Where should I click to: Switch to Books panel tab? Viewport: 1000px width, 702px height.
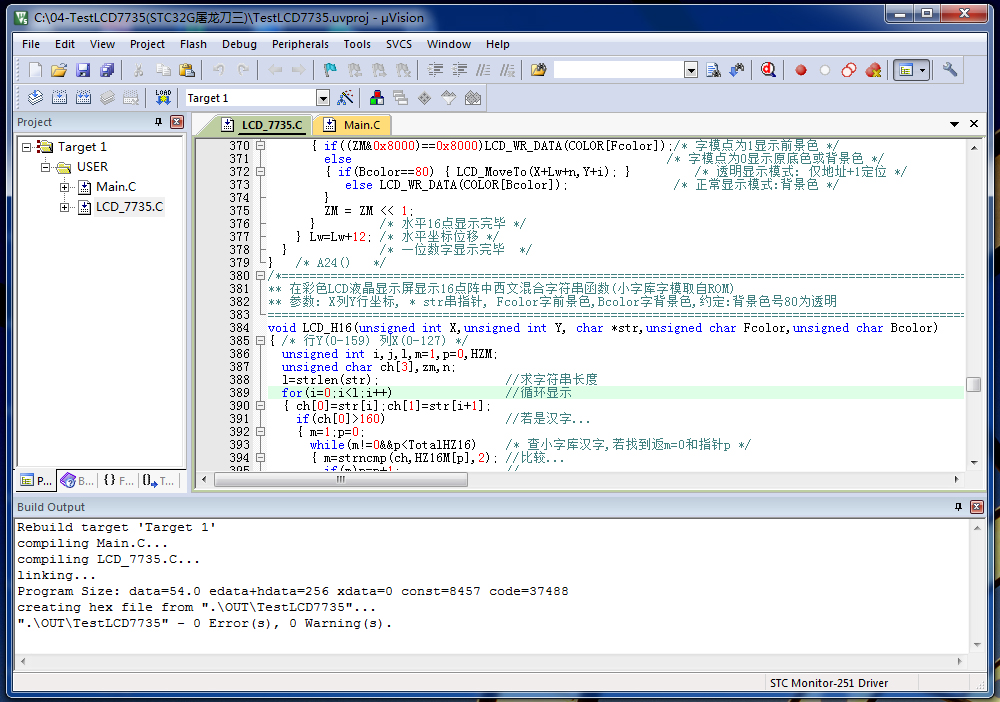[x=77, y=481]
